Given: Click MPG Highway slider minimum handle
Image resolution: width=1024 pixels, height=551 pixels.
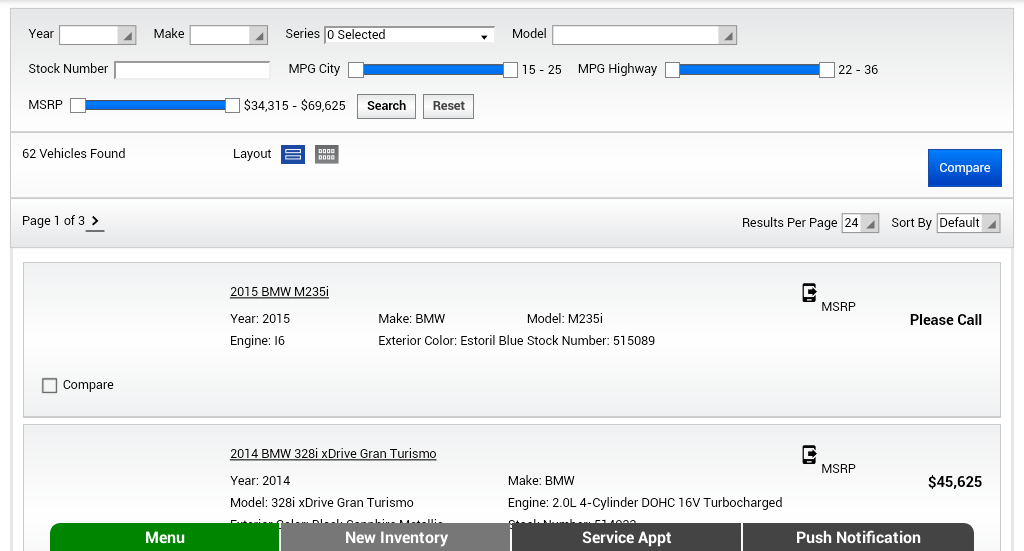Looking at the screenshot, I should (x=673, y=70).
